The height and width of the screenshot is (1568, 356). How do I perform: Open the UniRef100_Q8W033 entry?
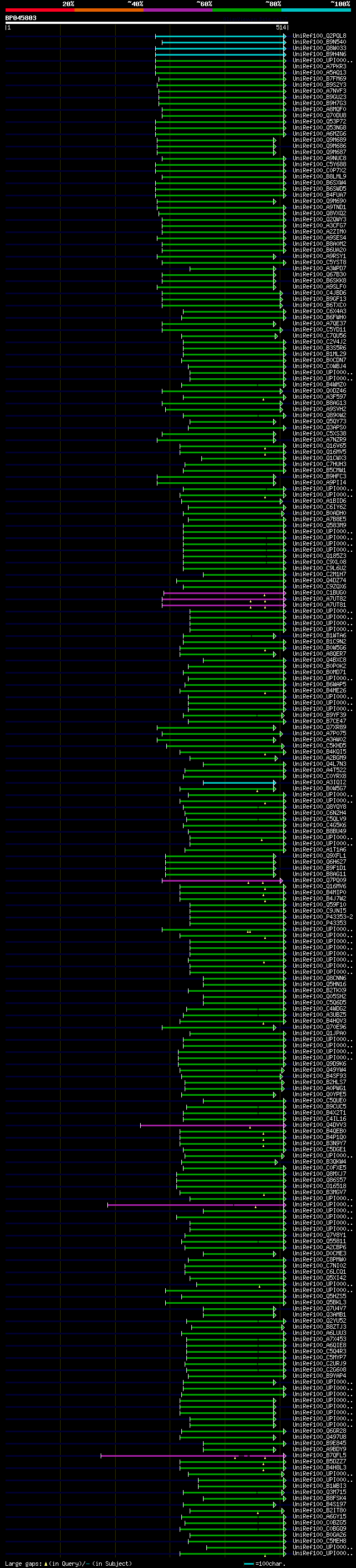[x=319, y=48]
